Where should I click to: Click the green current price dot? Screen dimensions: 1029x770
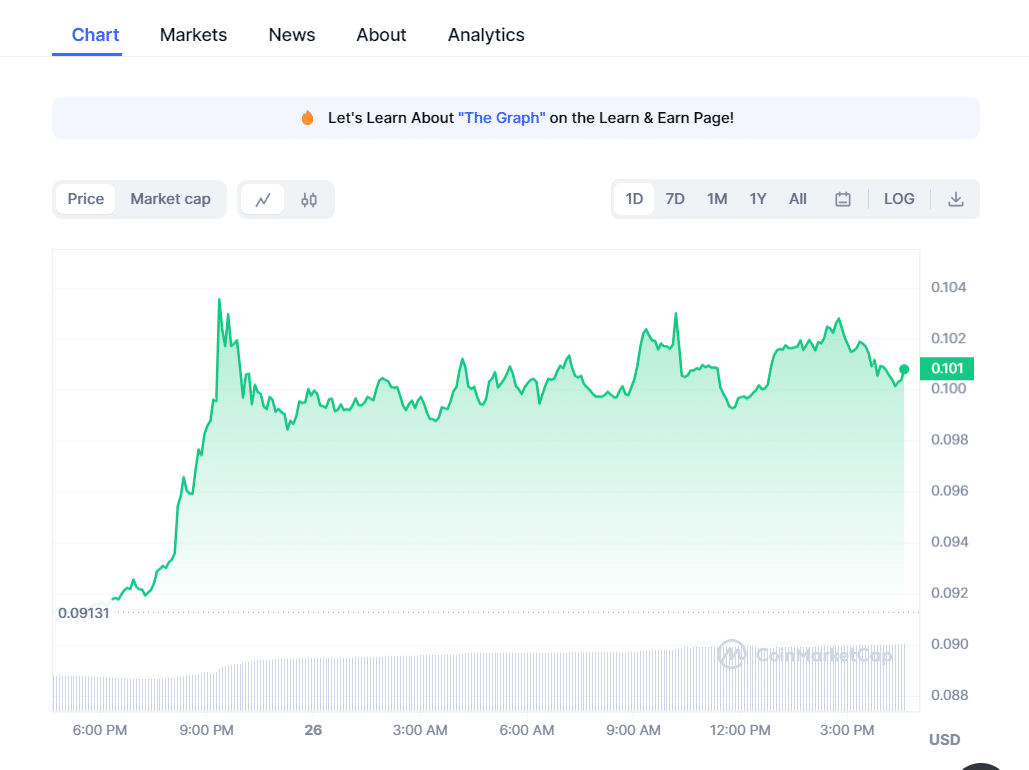(x=904, y=369)
